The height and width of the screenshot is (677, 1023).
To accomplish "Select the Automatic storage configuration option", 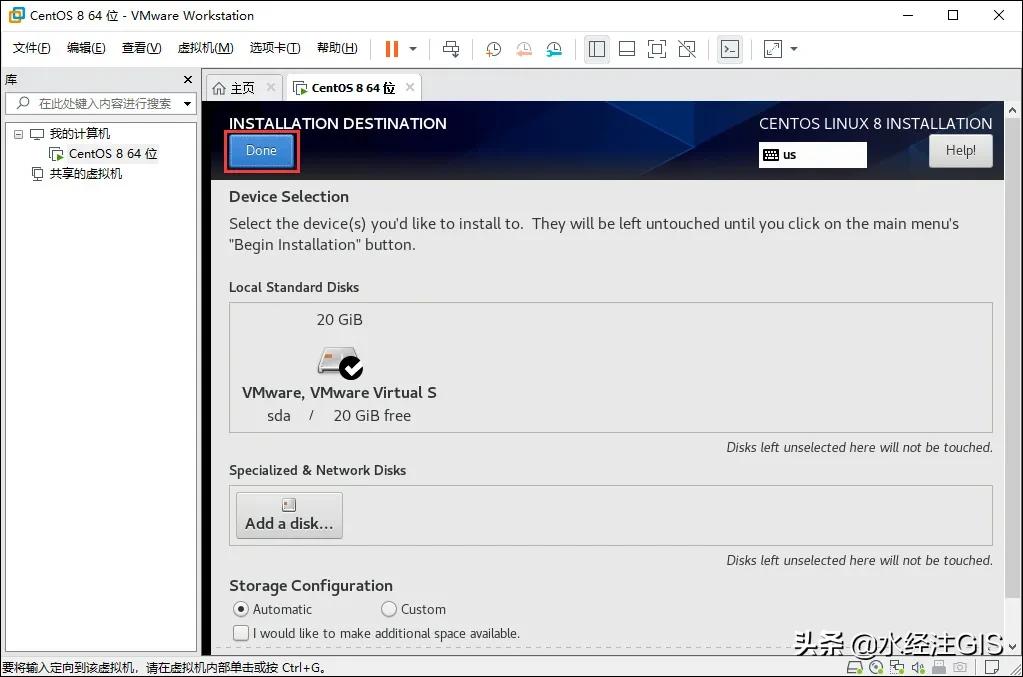I will [x=241, y=609].
